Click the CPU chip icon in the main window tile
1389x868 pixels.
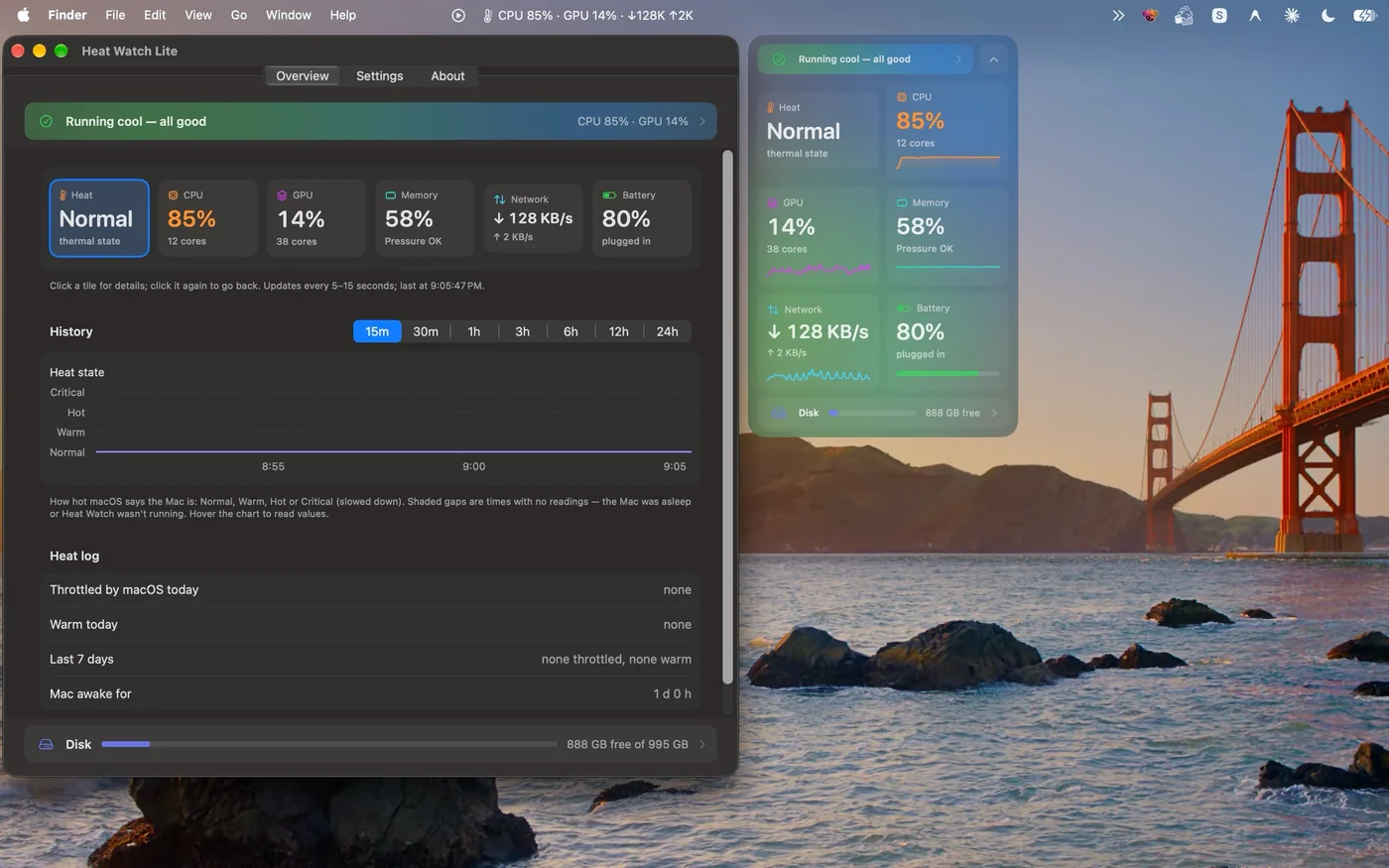(173, 195)
